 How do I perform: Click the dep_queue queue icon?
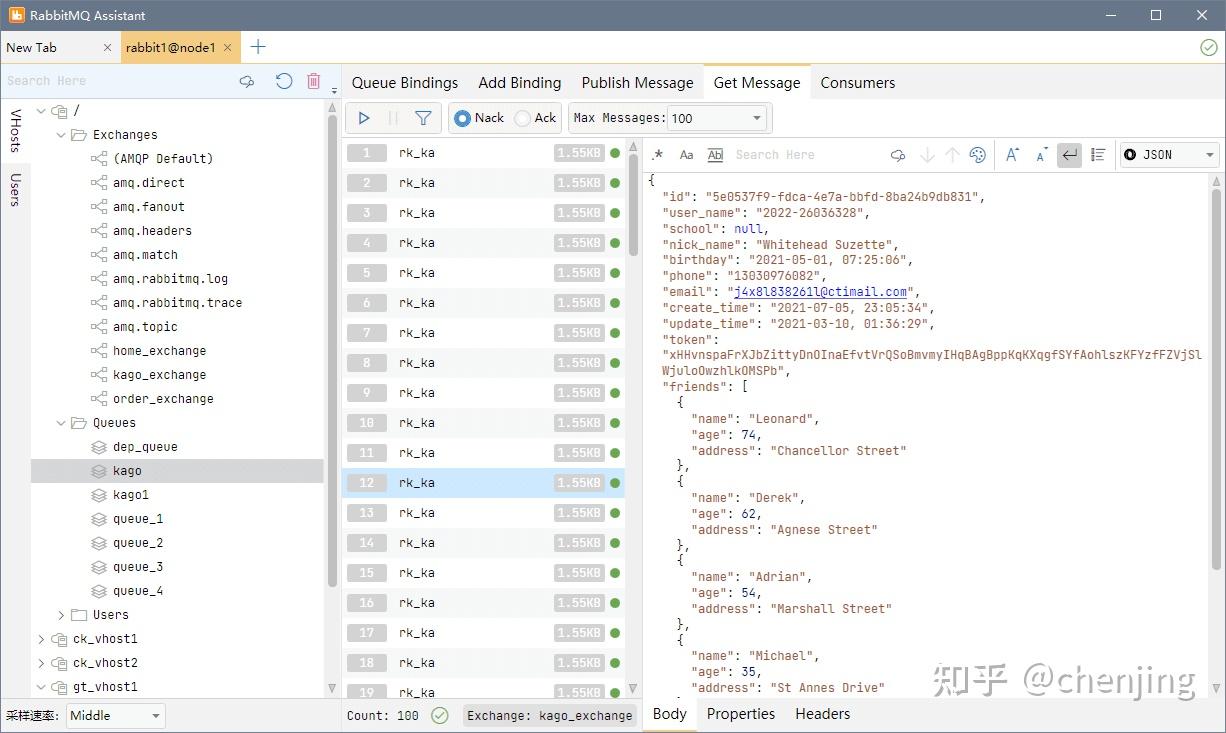click(x=99, y=447)
